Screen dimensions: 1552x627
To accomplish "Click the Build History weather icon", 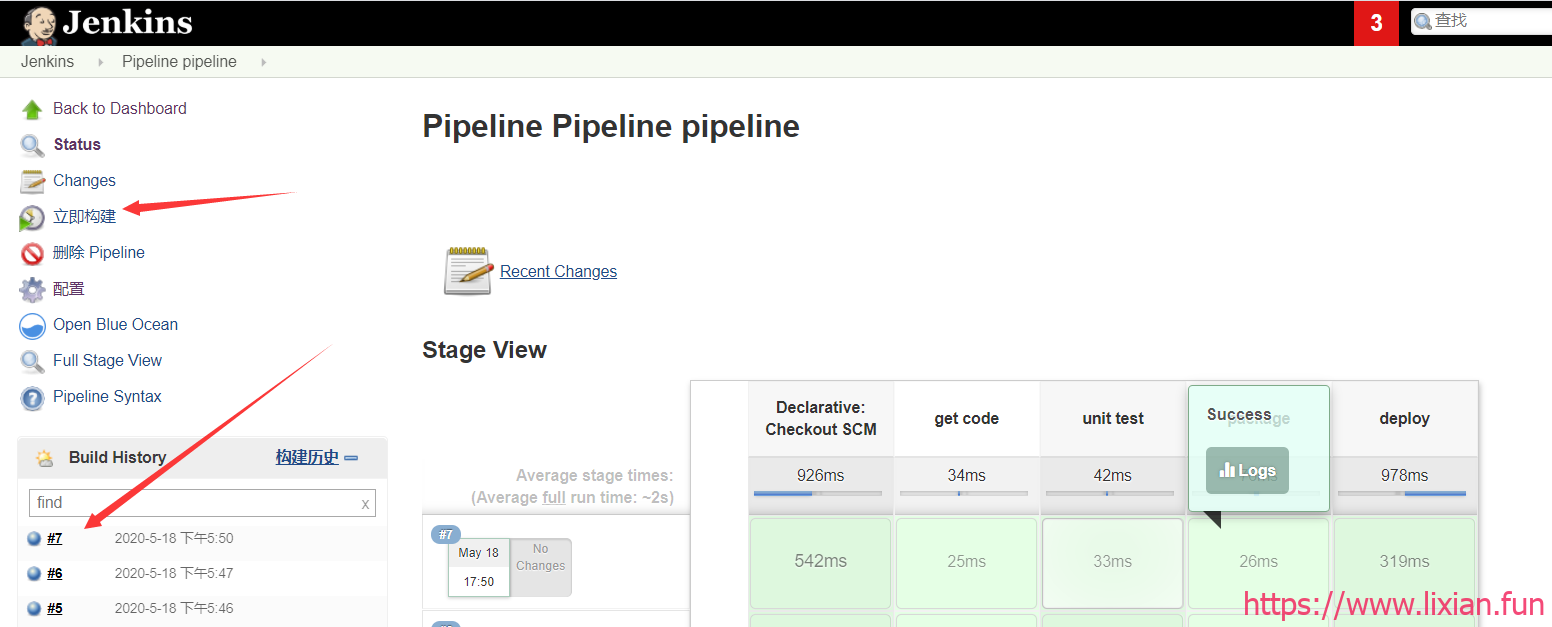I will click(x=44, y=458).
